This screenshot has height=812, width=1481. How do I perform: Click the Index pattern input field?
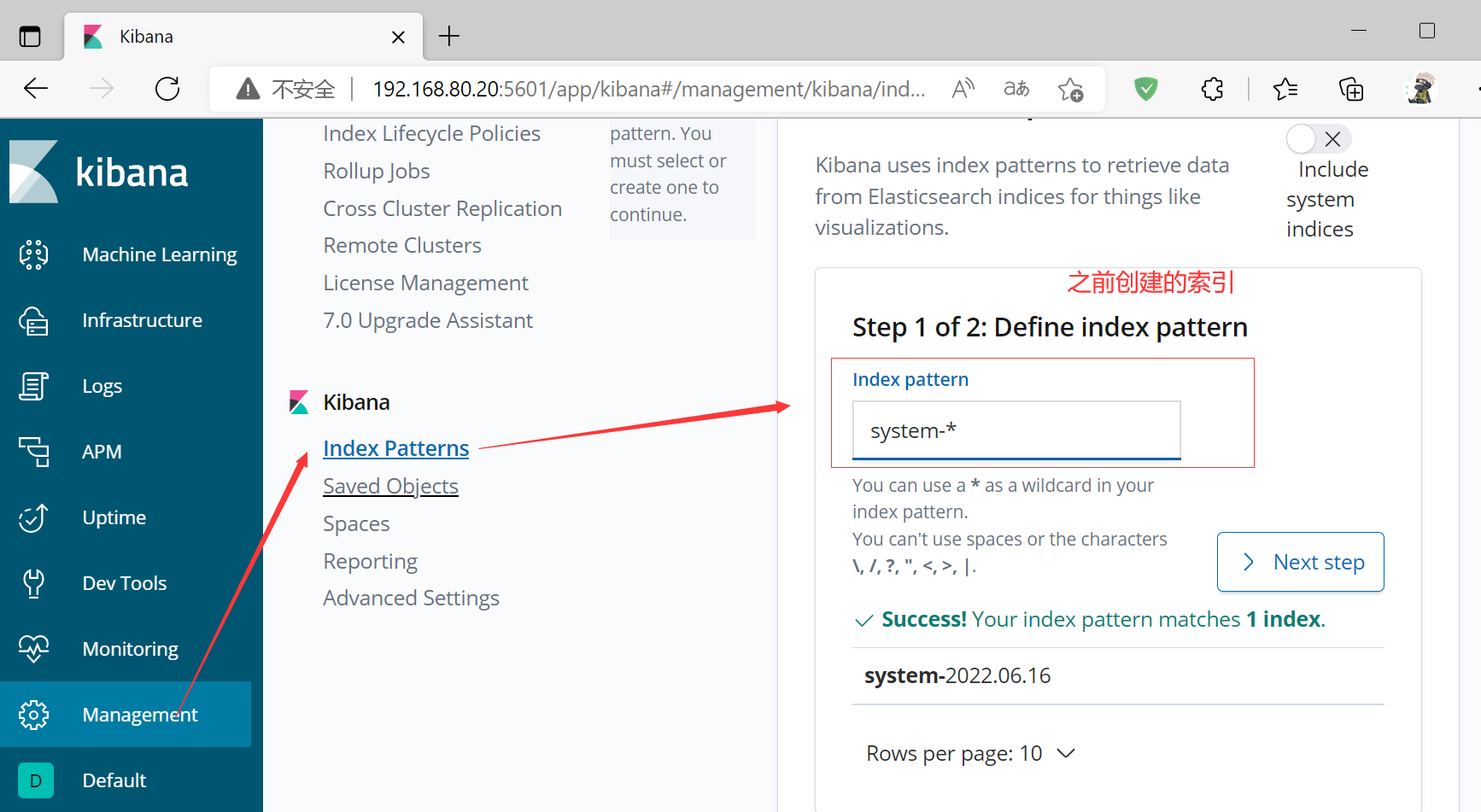(1016, 430)
